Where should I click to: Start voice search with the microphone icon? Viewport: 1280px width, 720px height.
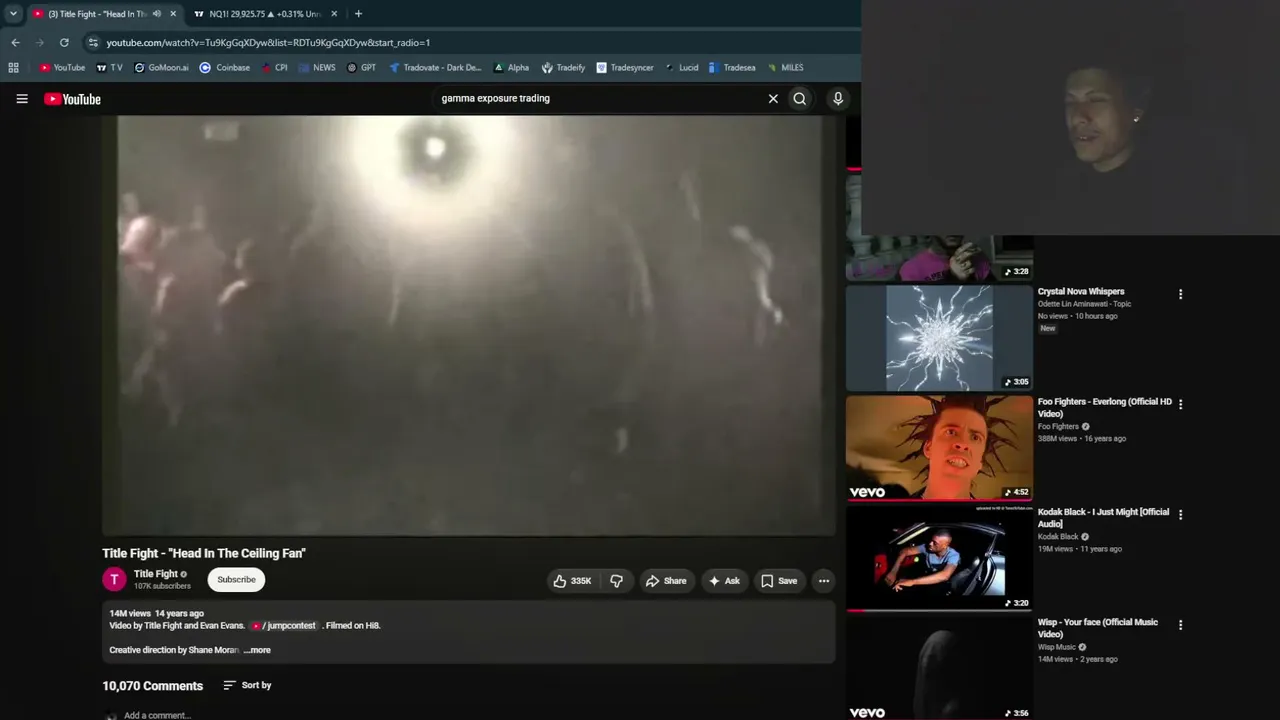coord(838,99)
